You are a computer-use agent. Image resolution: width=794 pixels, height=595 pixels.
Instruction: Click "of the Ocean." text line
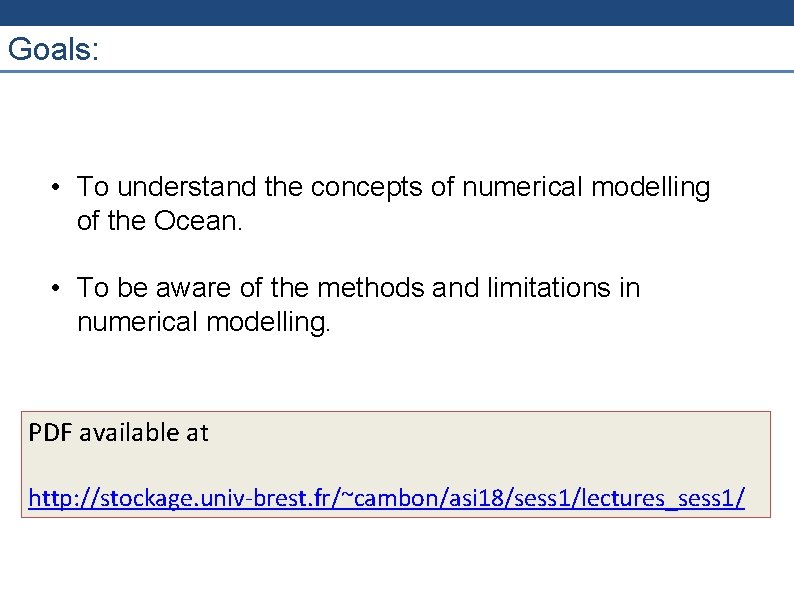(159, 221)
